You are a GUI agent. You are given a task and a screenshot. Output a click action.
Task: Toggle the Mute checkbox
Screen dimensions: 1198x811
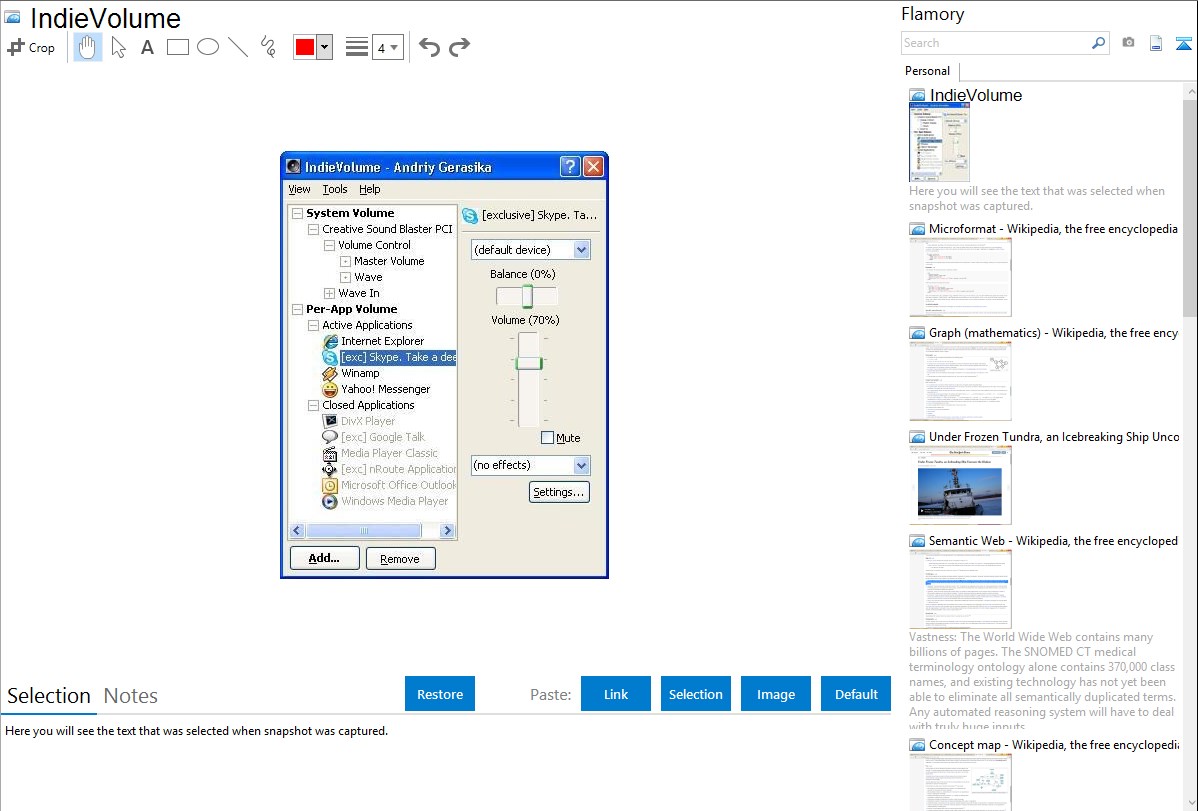click(x=547, y=438)
